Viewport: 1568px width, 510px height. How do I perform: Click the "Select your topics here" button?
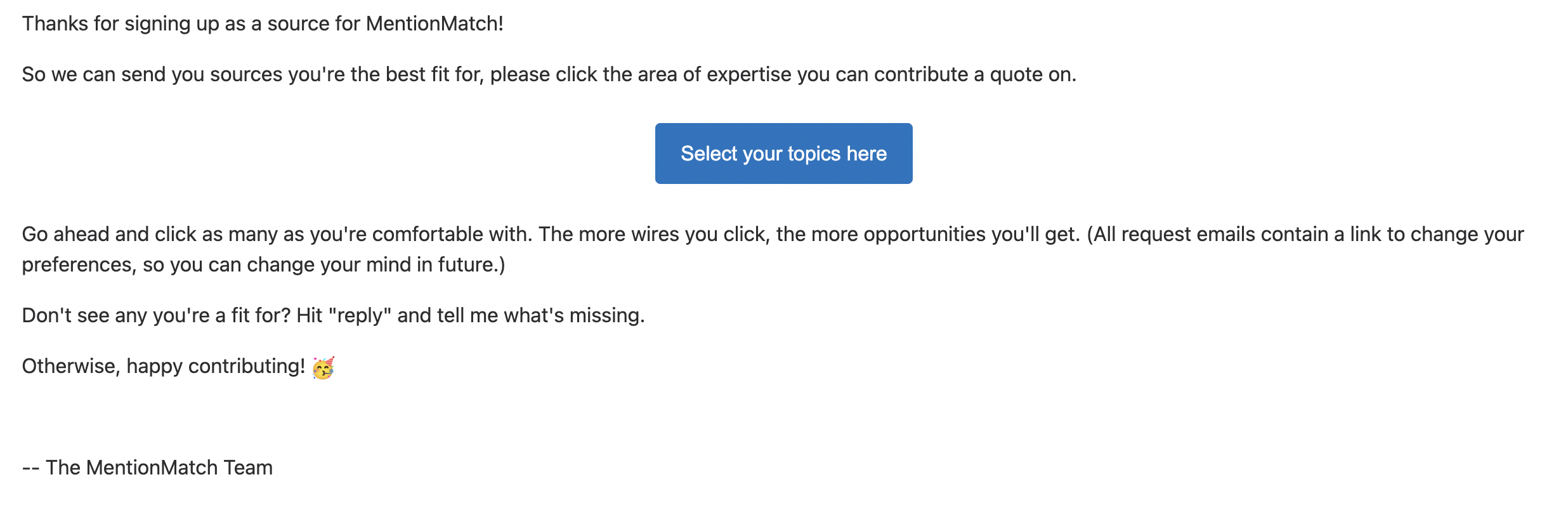click(783, 154)
